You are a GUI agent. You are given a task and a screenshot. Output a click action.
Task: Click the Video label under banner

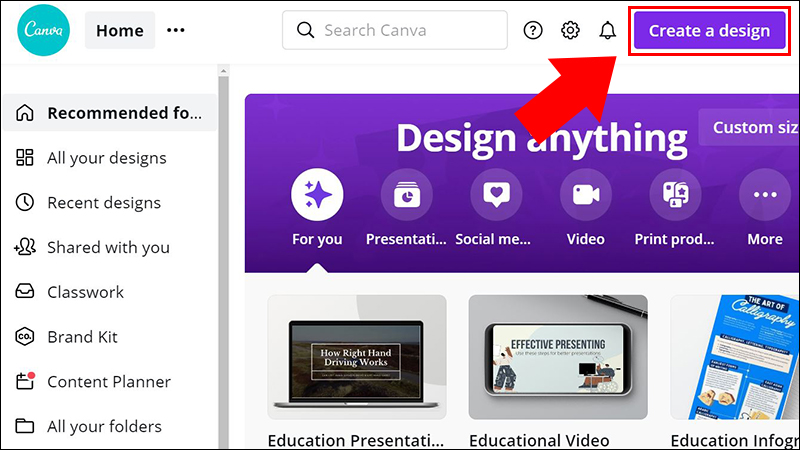point(586,239)
